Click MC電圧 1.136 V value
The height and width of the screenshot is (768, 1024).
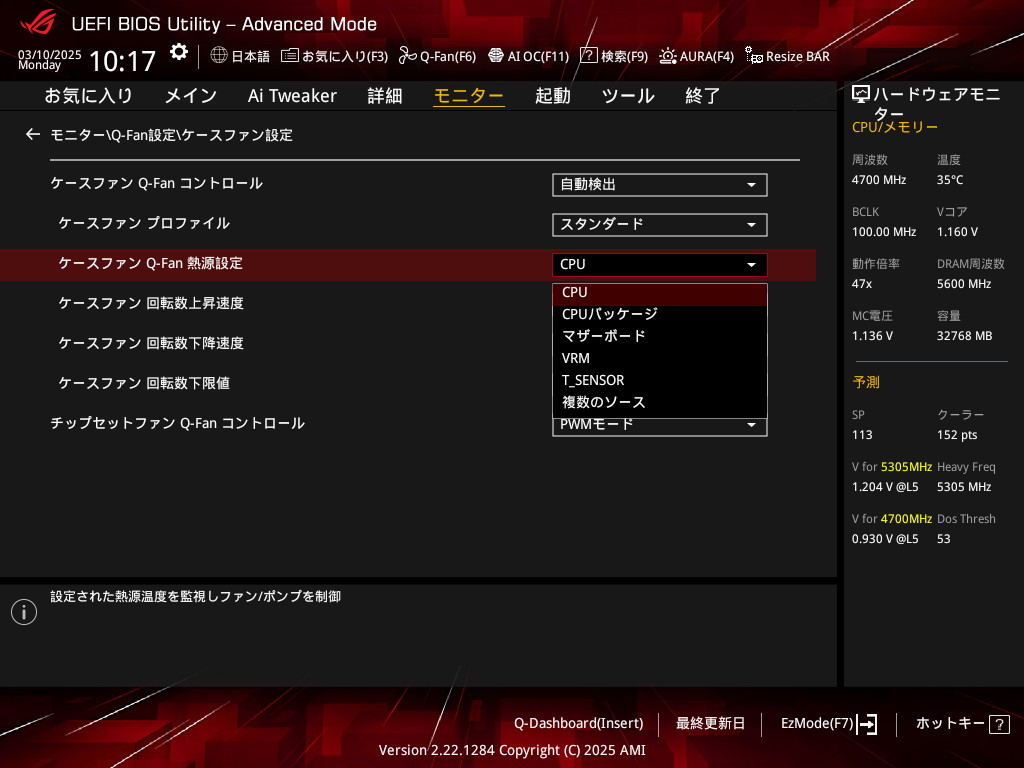click(x=872, y=336)
